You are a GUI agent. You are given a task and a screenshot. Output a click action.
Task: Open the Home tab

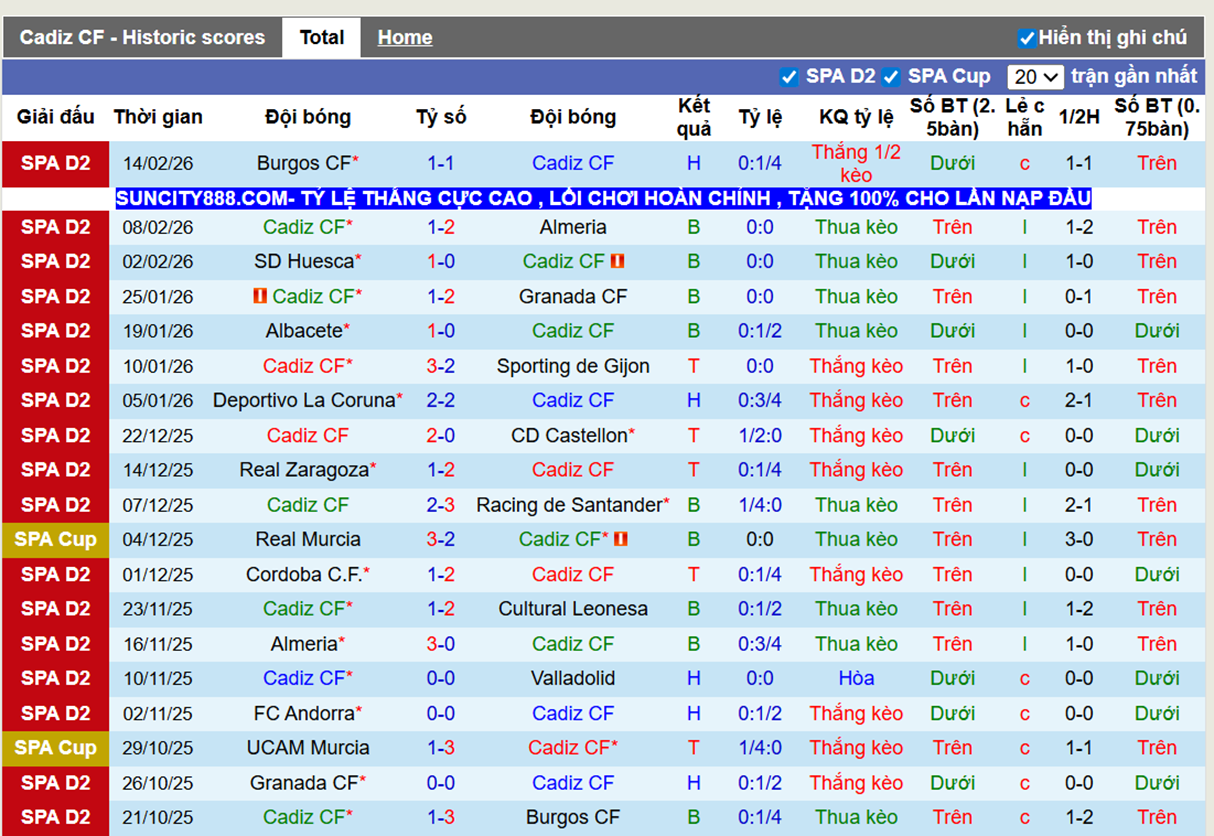coord(405,38)
